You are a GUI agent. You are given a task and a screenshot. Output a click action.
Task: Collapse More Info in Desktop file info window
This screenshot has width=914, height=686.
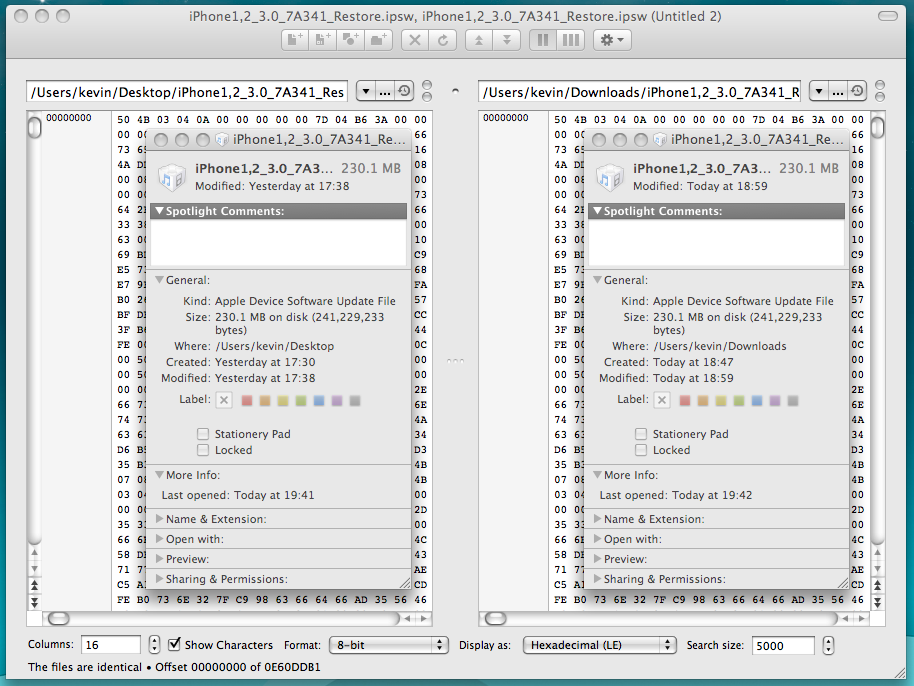pyautogui.click(x=160, y=475)
